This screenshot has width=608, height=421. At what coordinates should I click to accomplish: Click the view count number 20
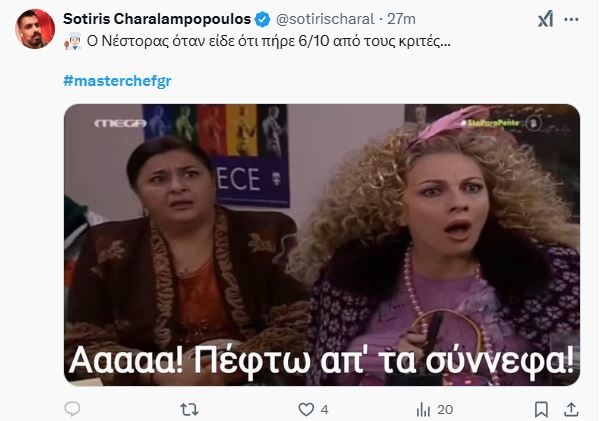(445, 409)
